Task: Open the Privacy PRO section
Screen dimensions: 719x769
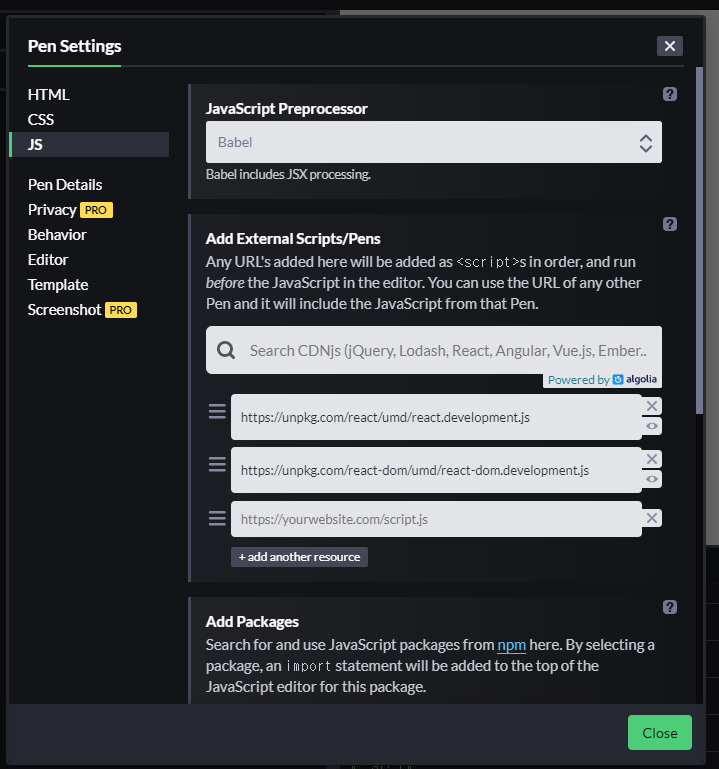Action: coord(70,209)
